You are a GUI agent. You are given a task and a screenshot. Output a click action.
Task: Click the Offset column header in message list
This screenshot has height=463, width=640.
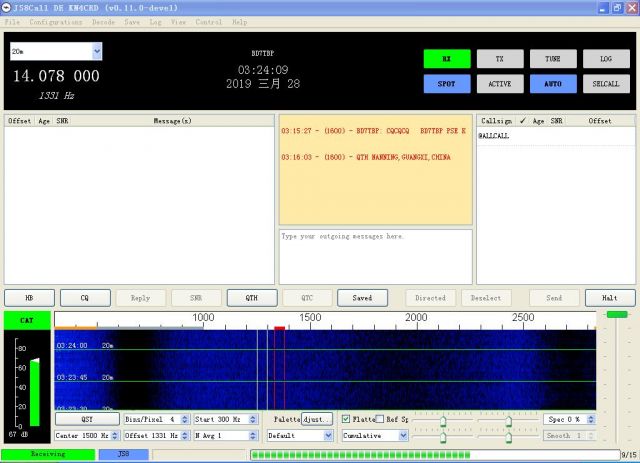[x=19, y=121]
